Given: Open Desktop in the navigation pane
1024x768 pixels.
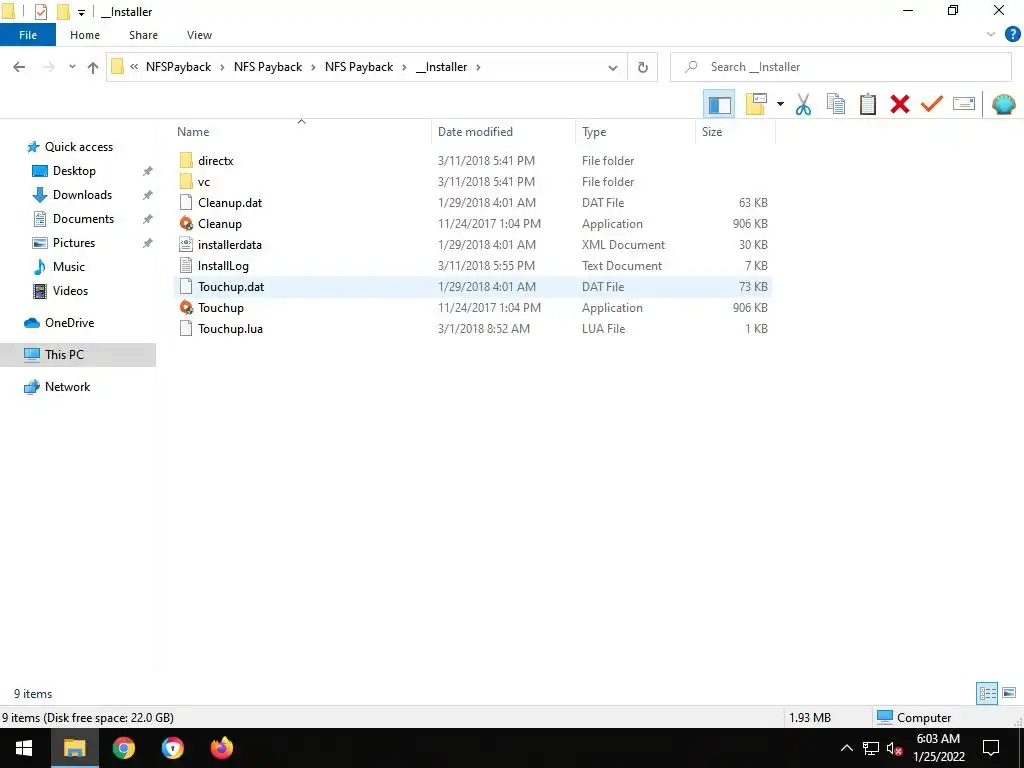Looking at the screenshot, I should (x=74, y=171).
